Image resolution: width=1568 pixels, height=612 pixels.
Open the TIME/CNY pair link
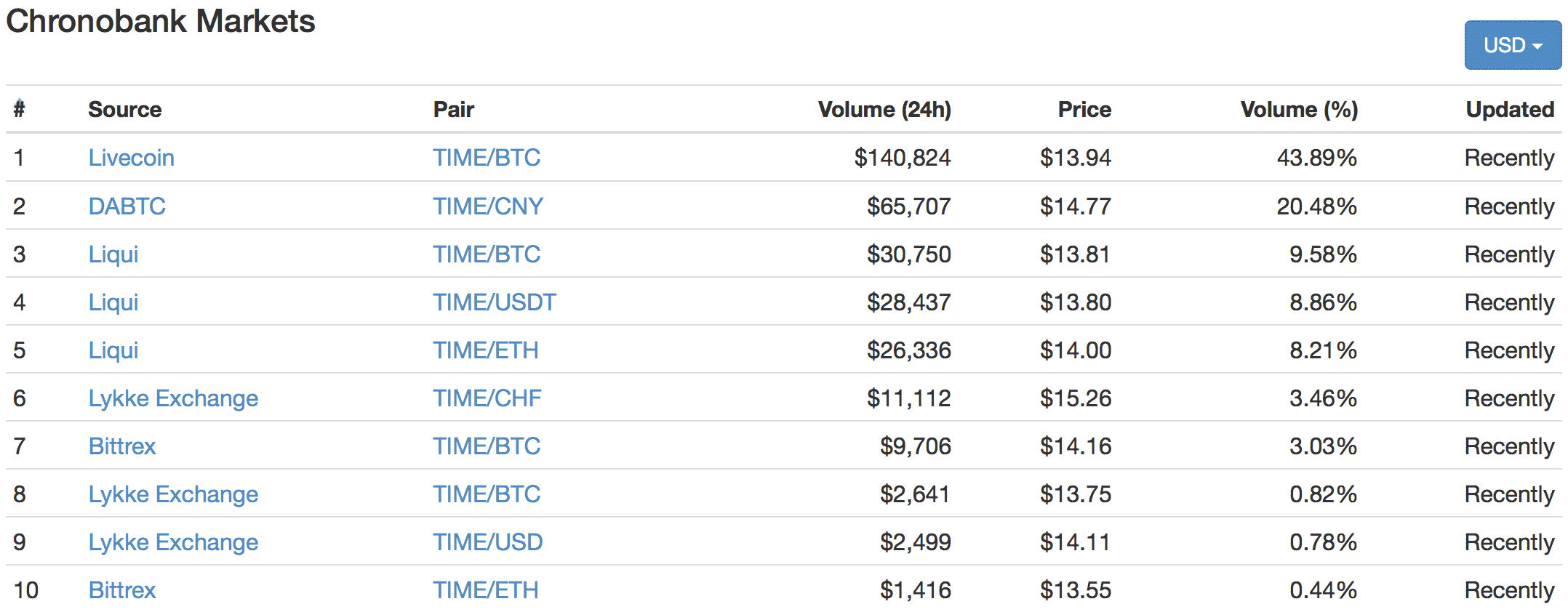tap(488, 206)
